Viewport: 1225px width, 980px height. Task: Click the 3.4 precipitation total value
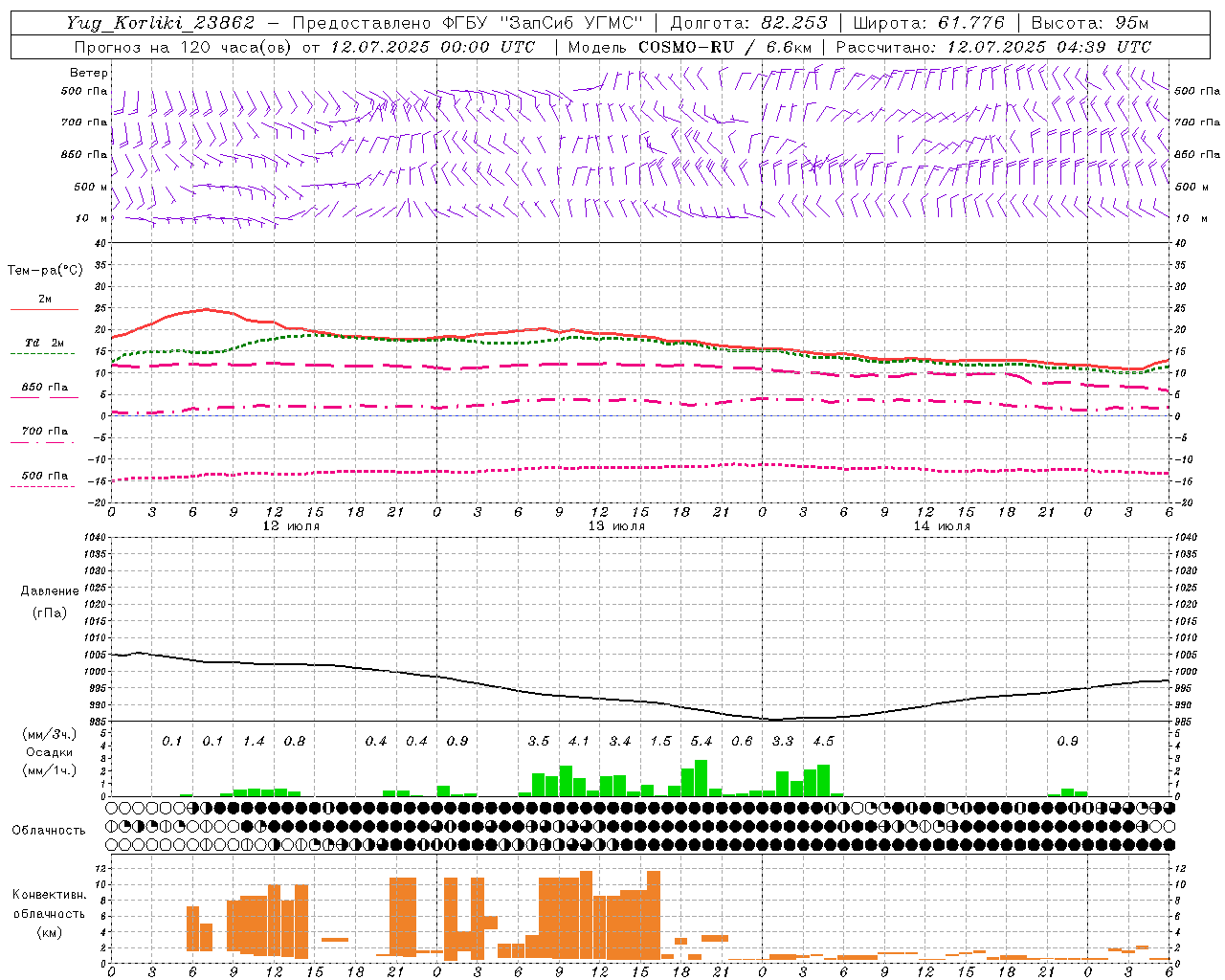620,742
